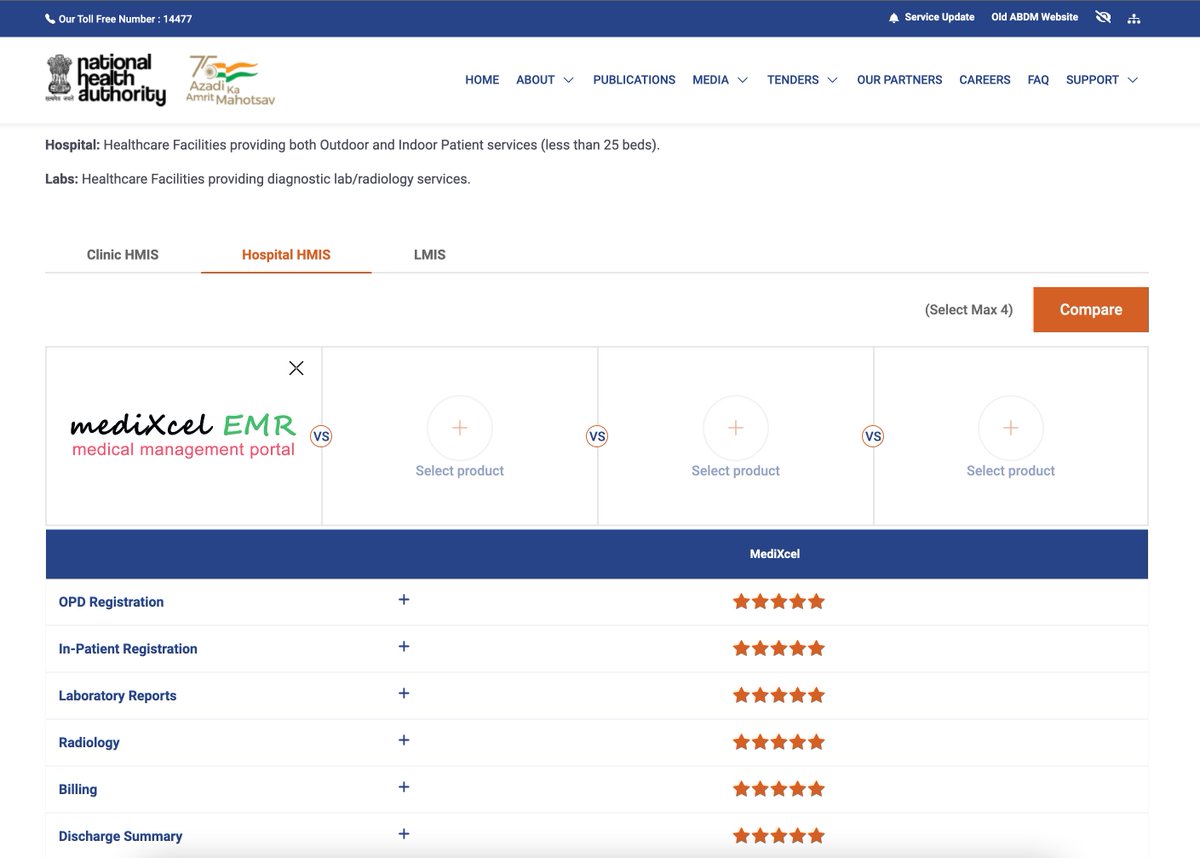Open the CAREERS page

click(985, 80)
